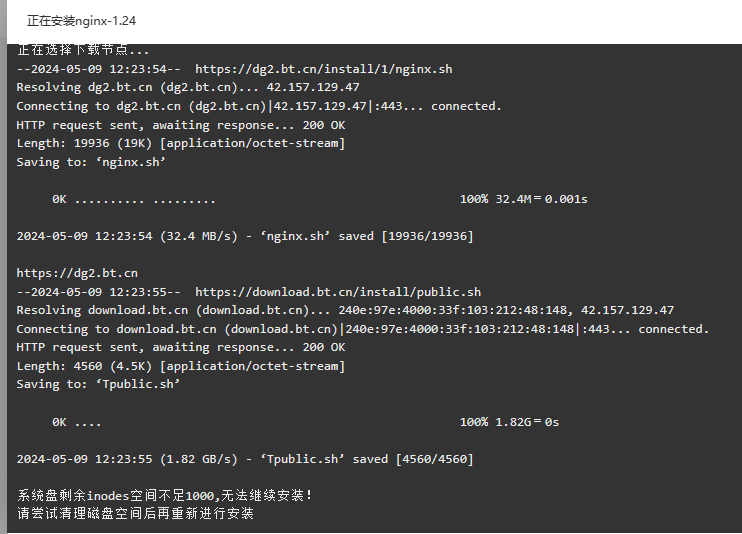Click the '请尝试清理磁盘空间后再重新进行安装' line
The image size is (742, 534).
pos(135,513)
